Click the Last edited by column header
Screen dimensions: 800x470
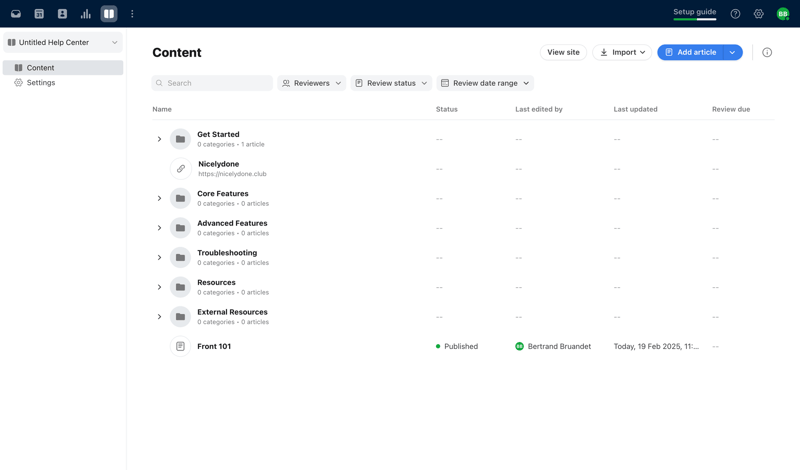[539, 109]
